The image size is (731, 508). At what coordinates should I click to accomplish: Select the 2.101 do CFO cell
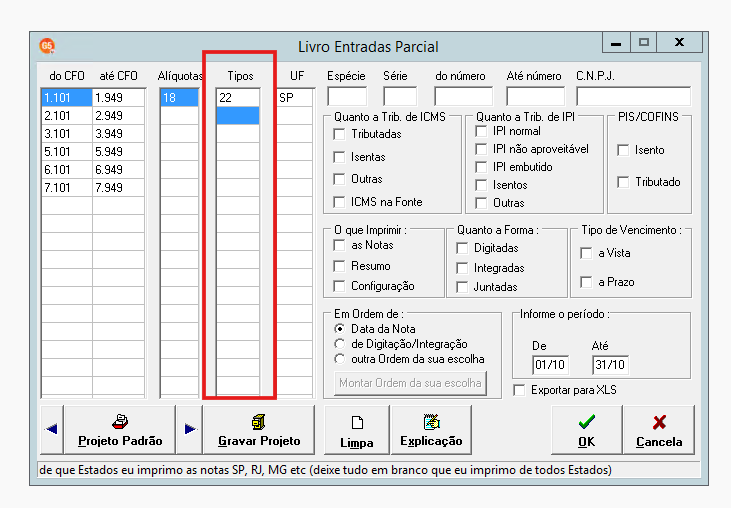(x=67, y=116)
